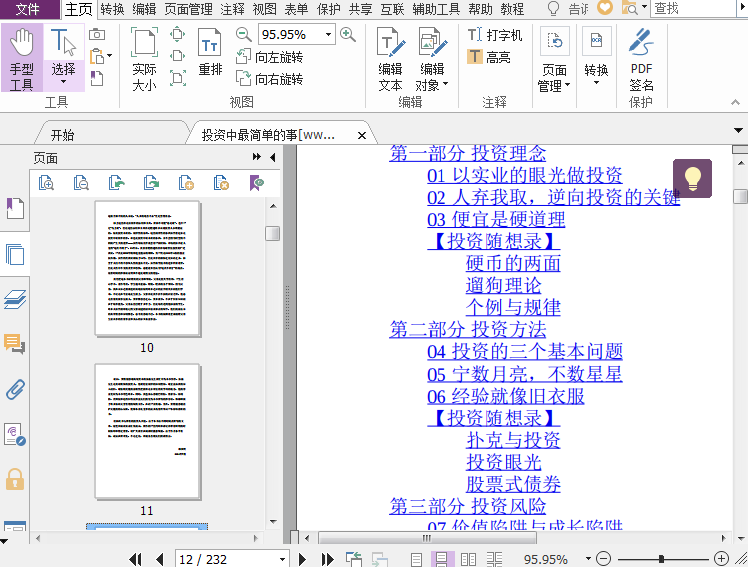This screenshot has height=567, width=748.
Task: Expand the Edit Object dropdown
Action: [446, 84]
